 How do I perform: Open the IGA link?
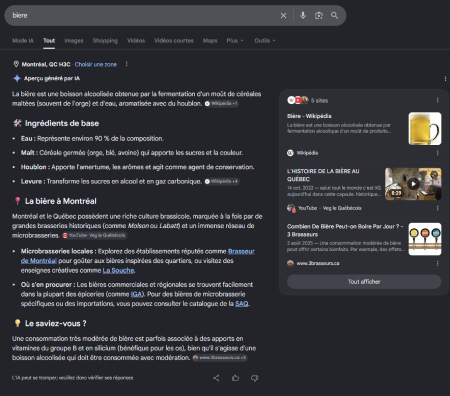click(136, 294)
